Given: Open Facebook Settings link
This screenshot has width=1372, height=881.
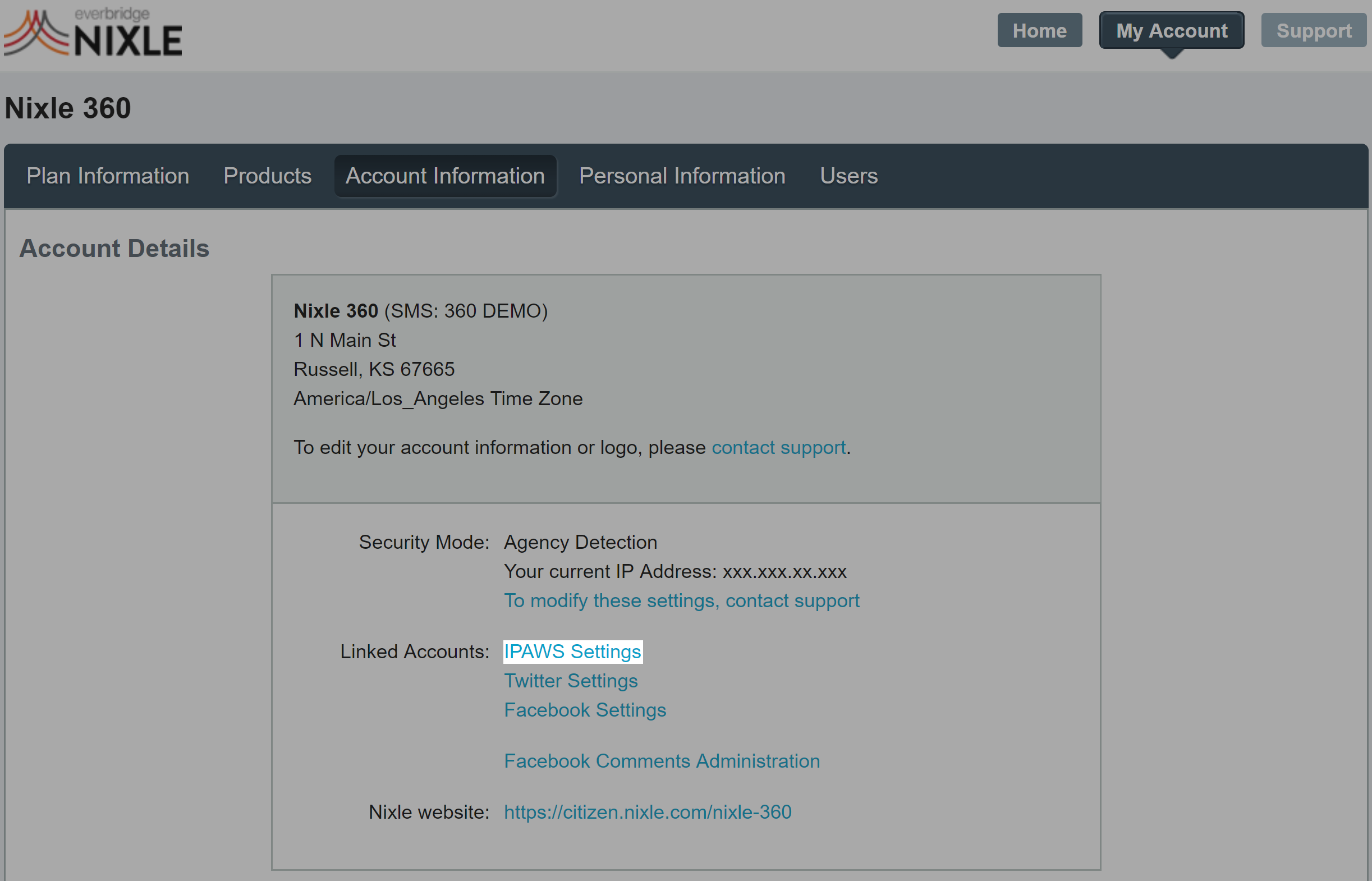Looking at the screenshot, I should click(x=585, y=710).
